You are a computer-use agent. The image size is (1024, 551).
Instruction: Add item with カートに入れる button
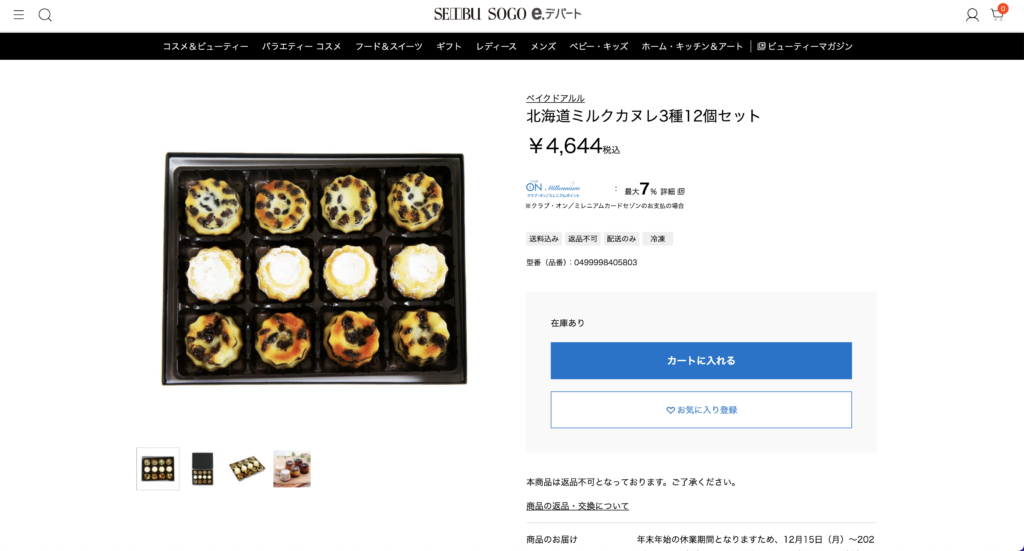point(701,360)
